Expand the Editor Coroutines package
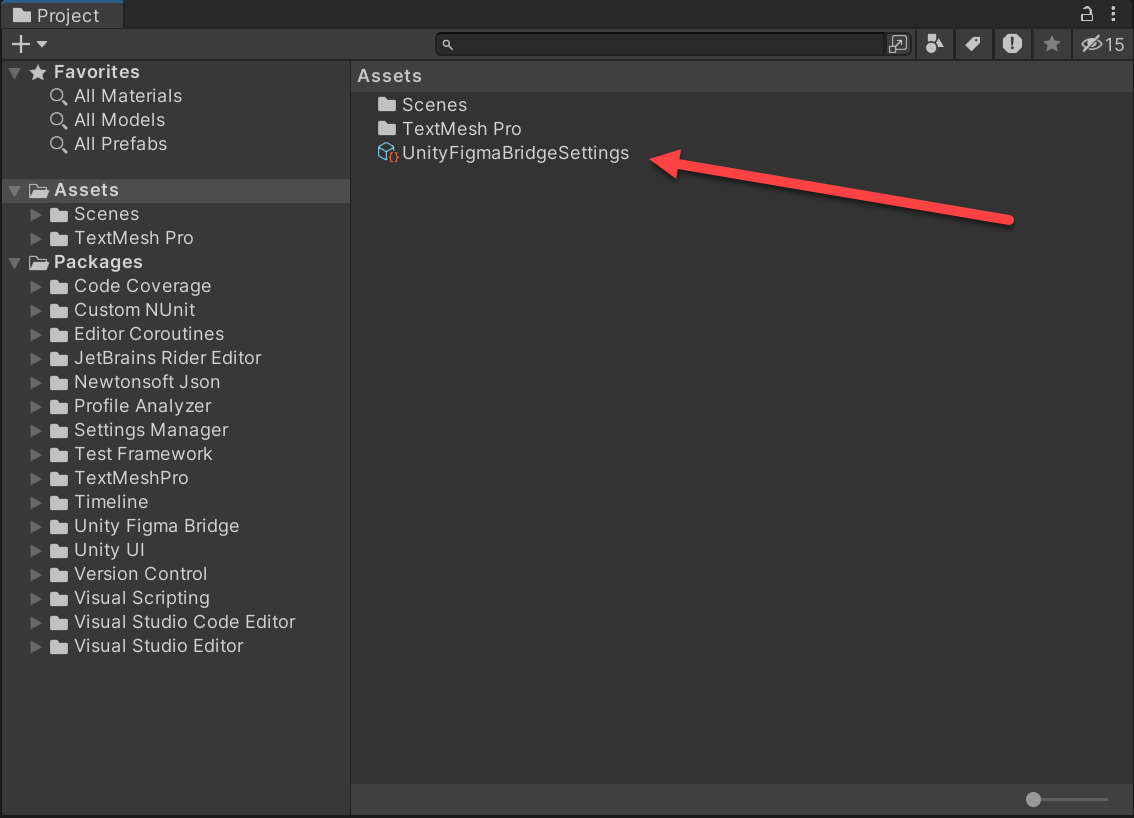The width and height of the screenshot is (1134, 818). [35, 335]
